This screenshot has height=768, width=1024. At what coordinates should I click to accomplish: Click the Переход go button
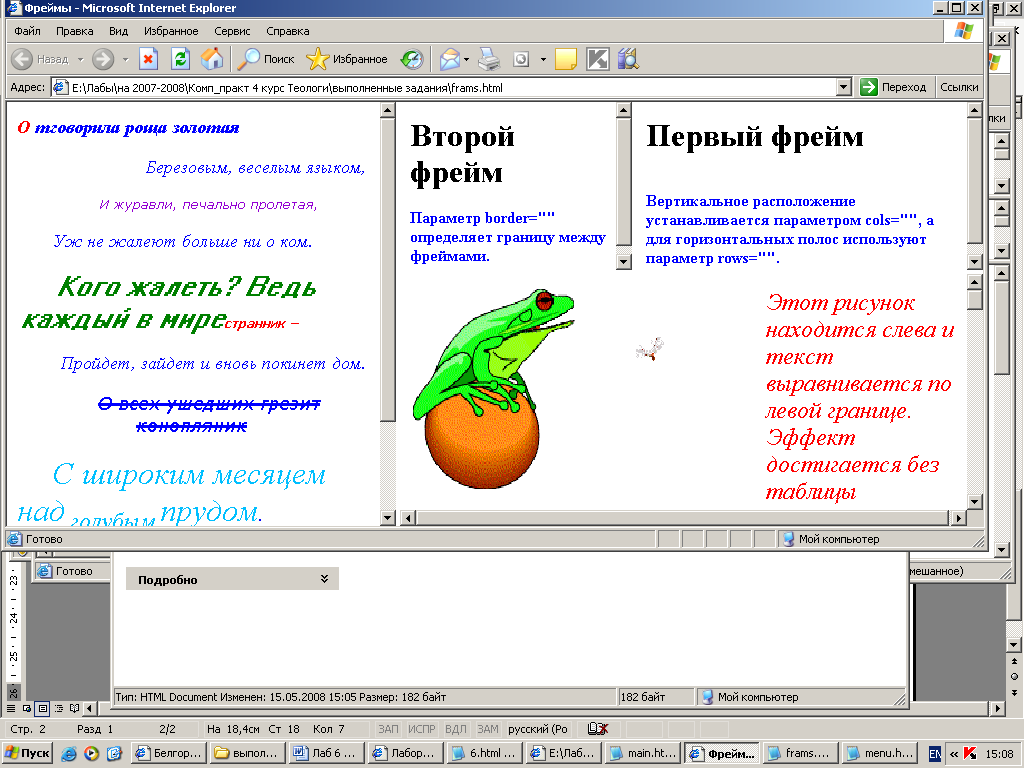894,87
